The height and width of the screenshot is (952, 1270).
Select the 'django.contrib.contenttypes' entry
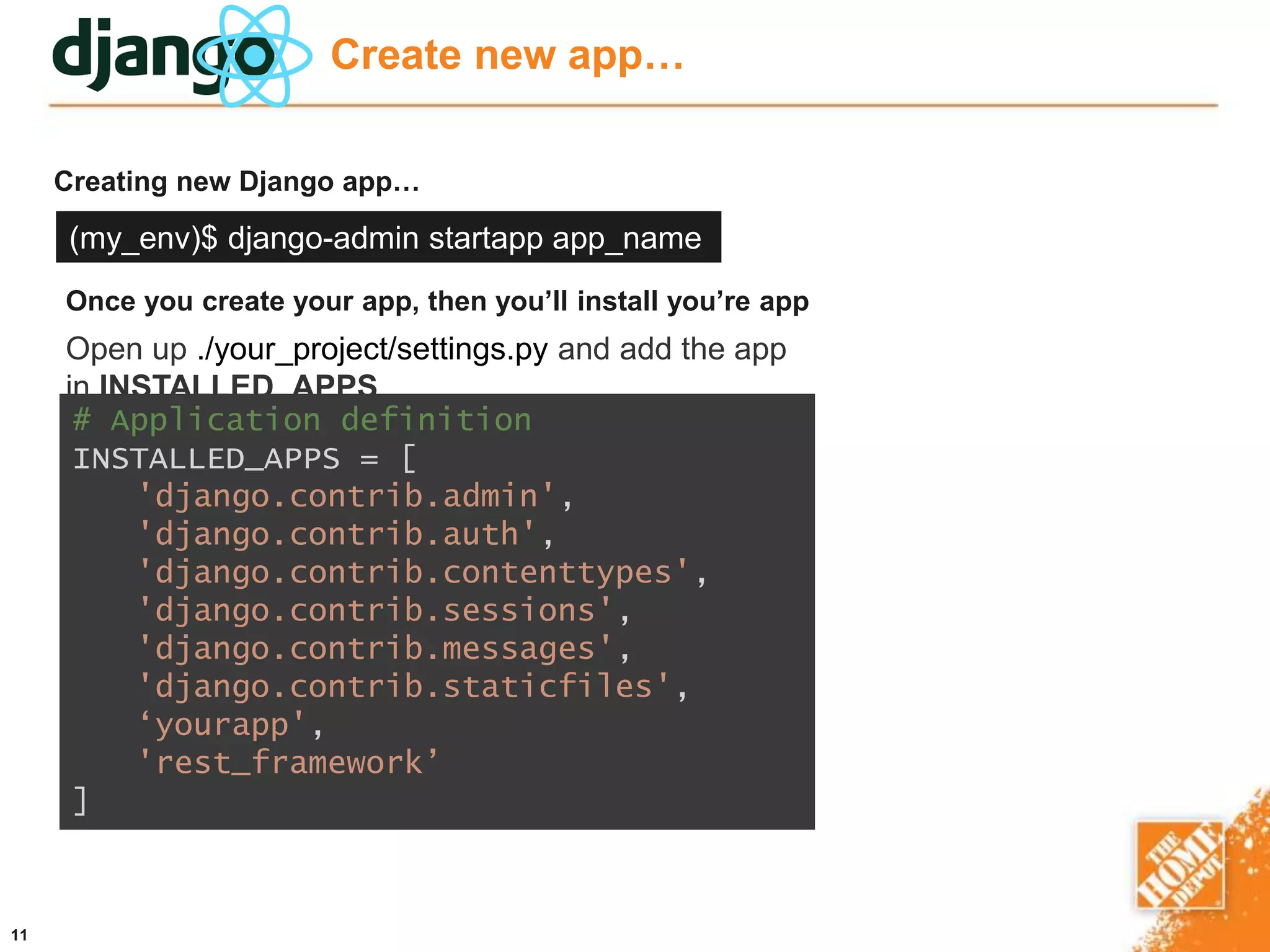pos(423,573)
